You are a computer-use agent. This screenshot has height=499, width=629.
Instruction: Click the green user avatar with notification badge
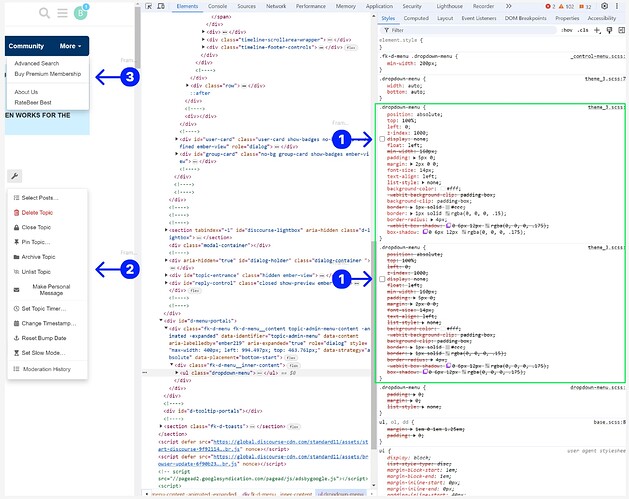click(x=81, y=12)
